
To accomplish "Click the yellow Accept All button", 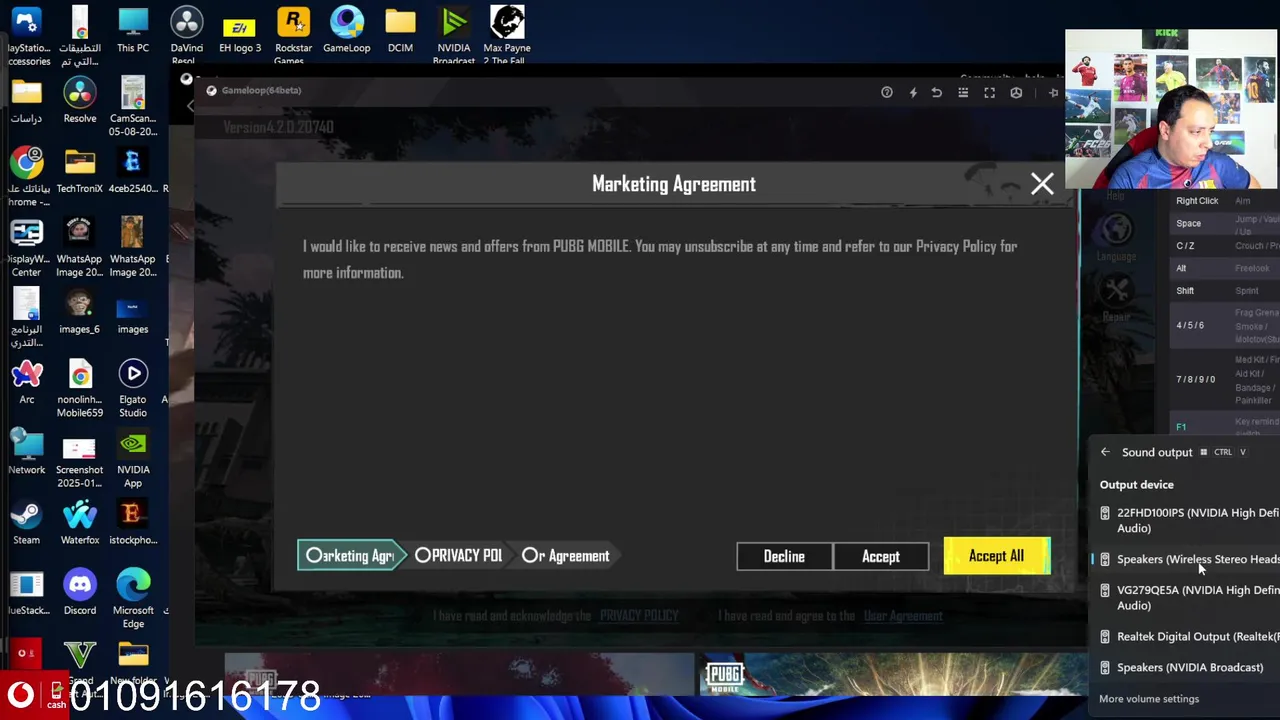I will (x=996, y=556).
